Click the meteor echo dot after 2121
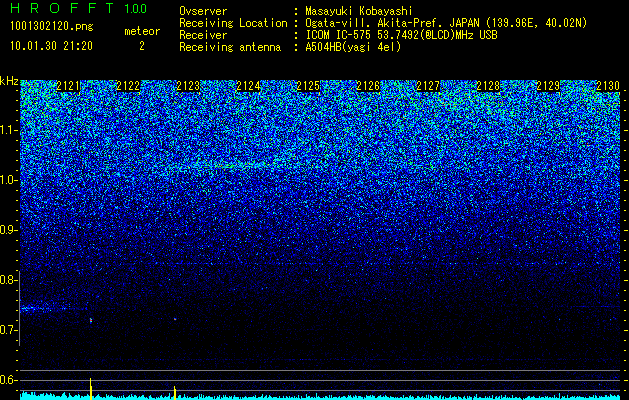The height and width of the screenshot is (400, 629). pyautogui.click(x=91, y=320)
